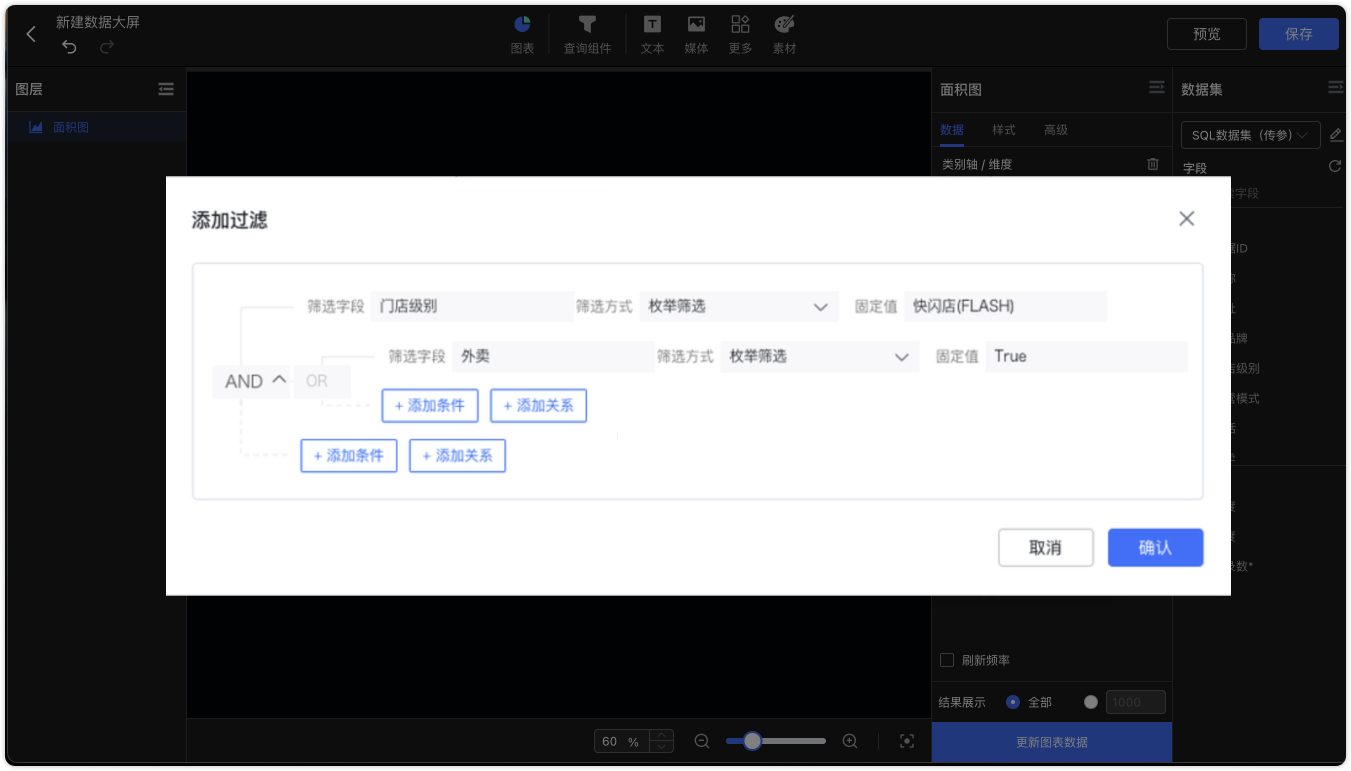The image size is (1351, 771).
Task: Open the 查询组件 filter funnel tool
Action: coord(587,34)
